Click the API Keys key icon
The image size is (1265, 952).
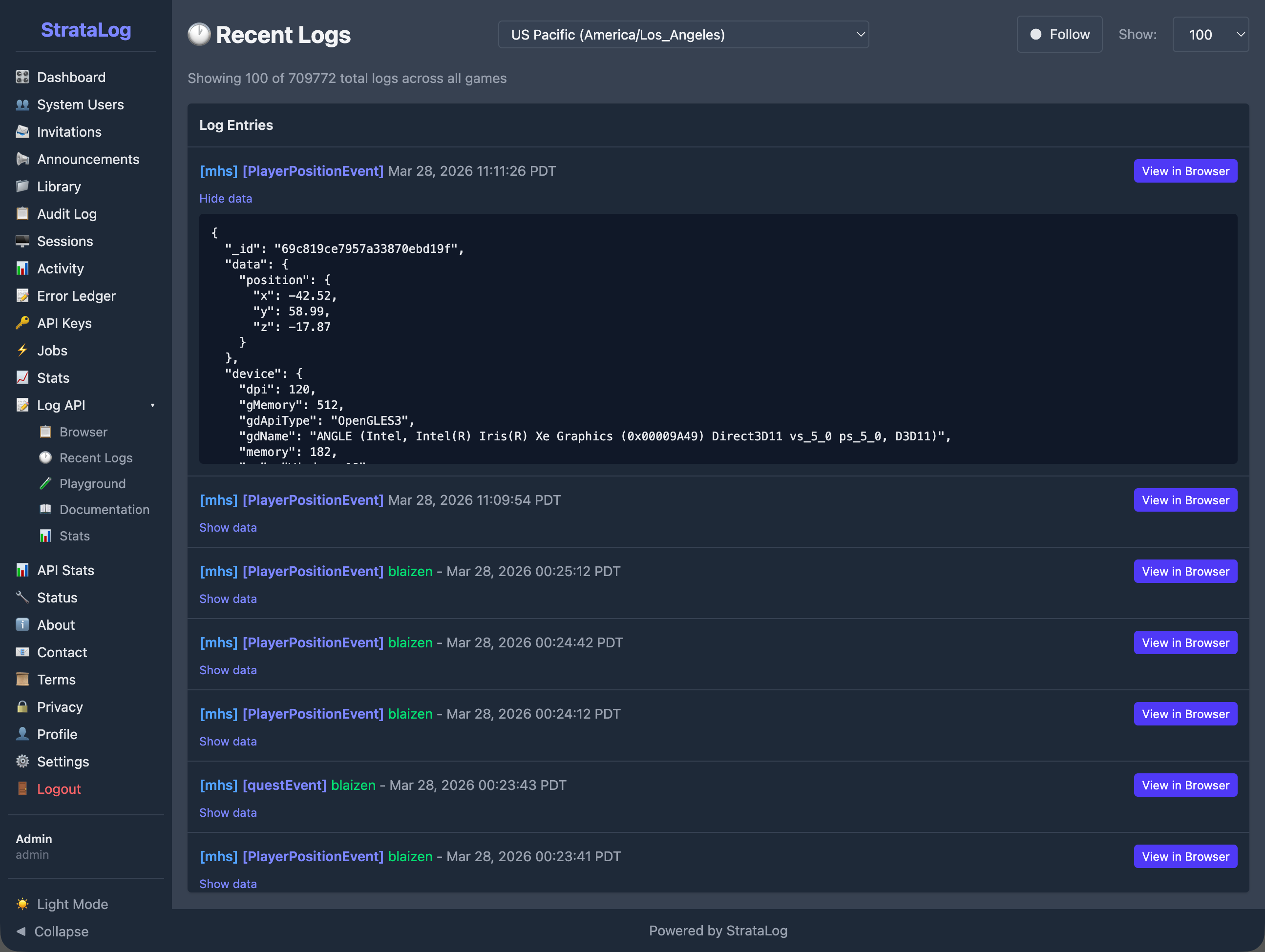[x=22, y=323]
